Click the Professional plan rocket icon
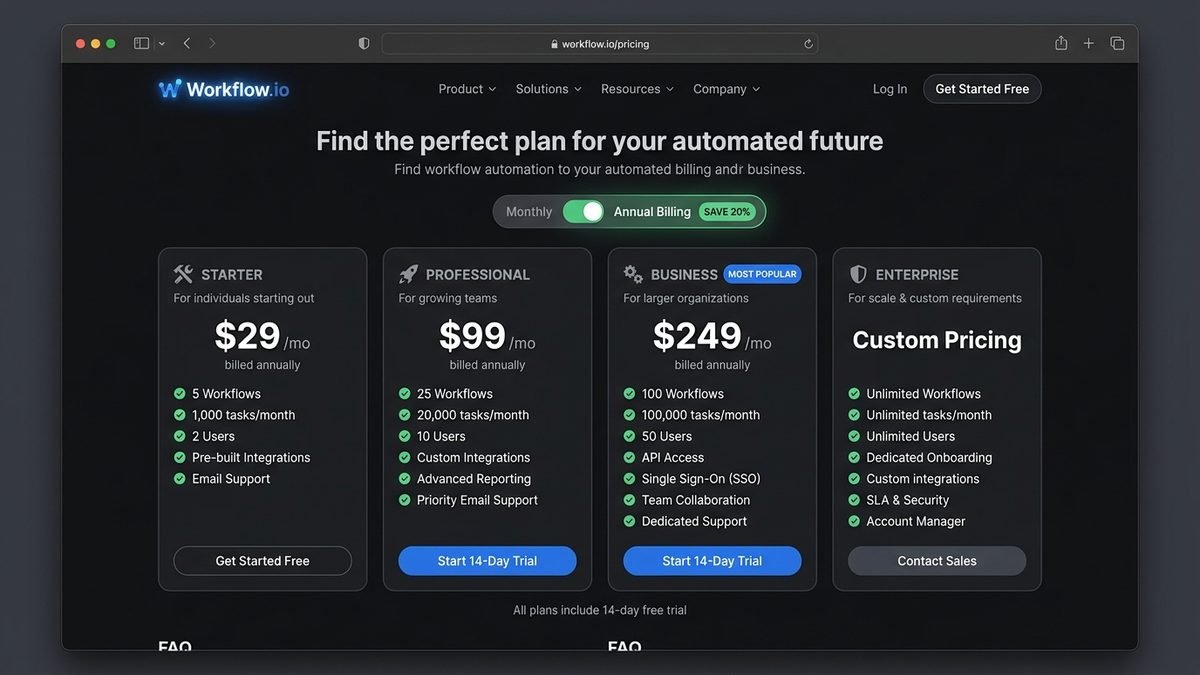This screenshot has width=1200, height=675. pyautogui.click(x=408, y=274)
